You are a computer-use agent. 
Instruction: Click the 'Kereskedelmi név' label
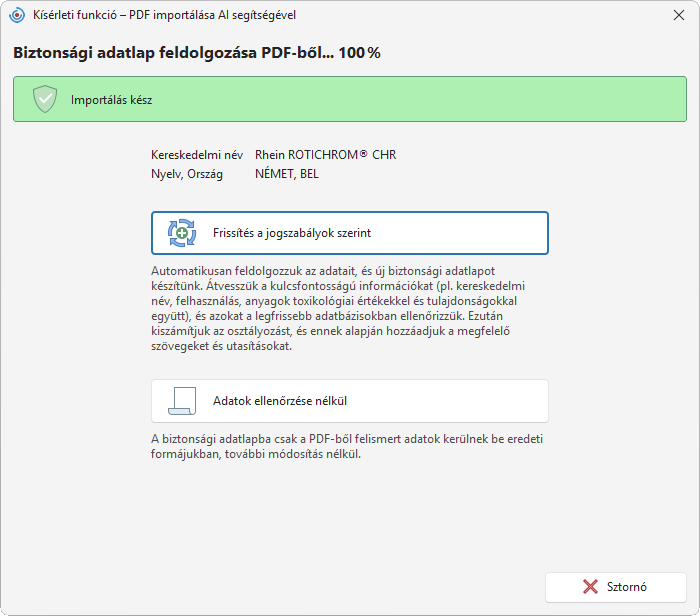197,155
